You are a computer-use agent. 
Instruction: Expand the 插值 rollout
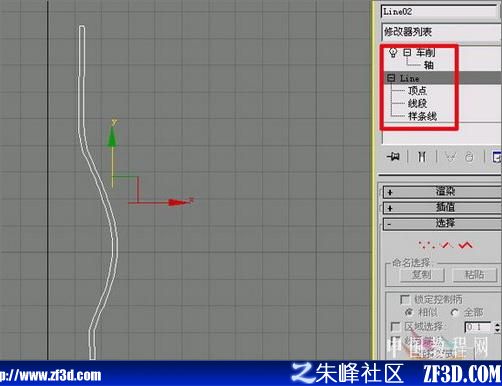tap(442, 208)
